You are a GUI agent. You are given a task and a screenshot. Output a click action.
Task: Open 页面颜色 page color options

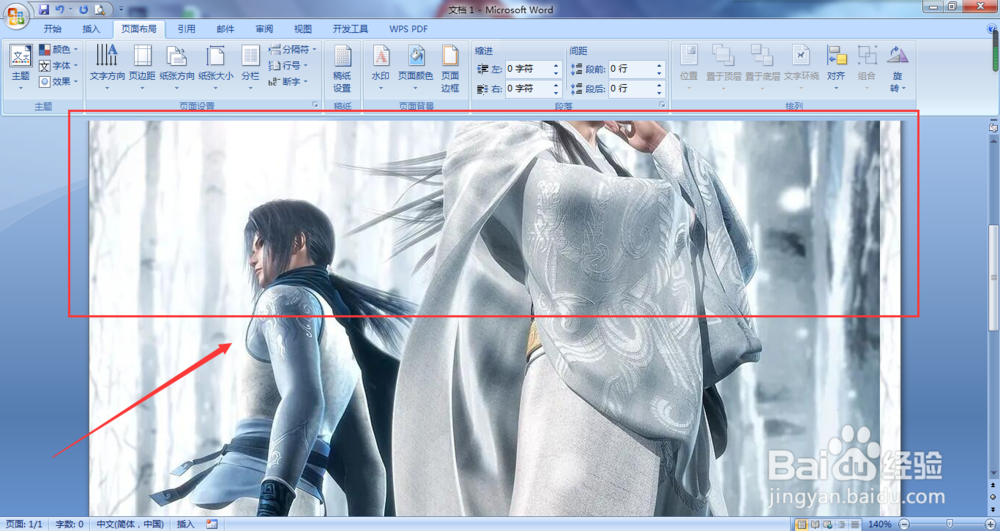pyautogui.click(x=416, y=67)
